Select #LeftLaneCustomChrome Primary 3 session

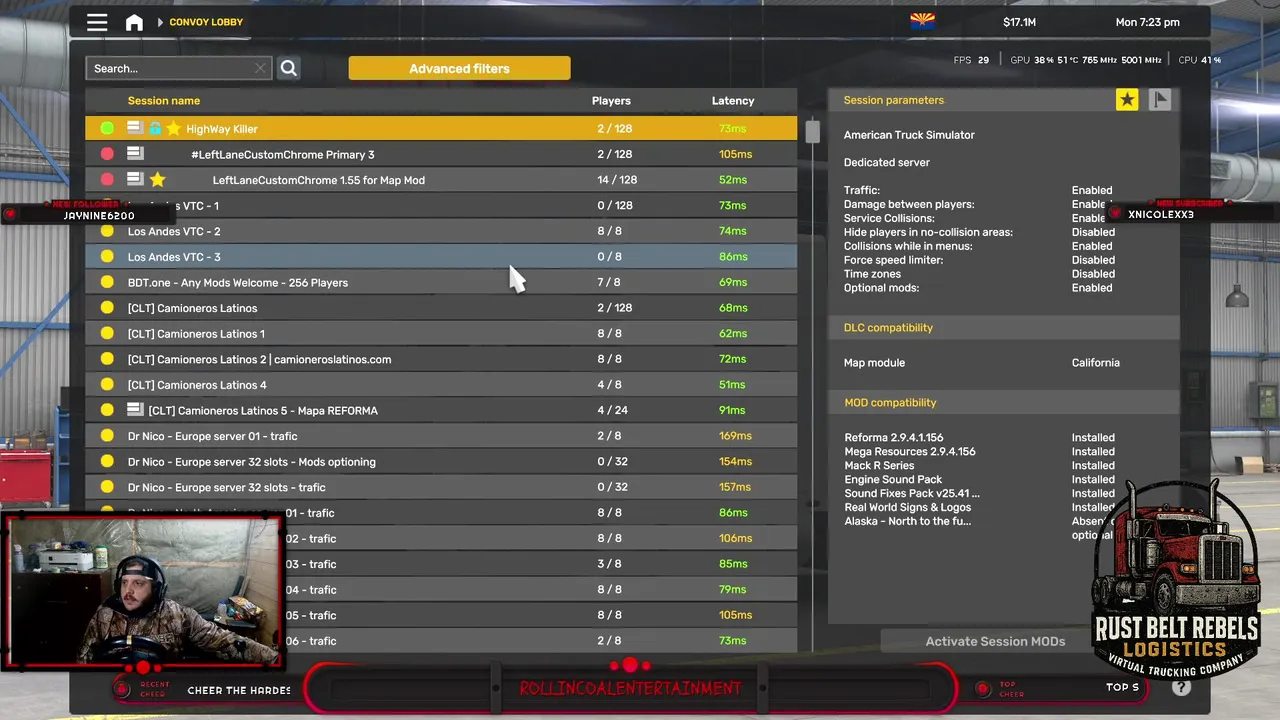pos(441,154)
